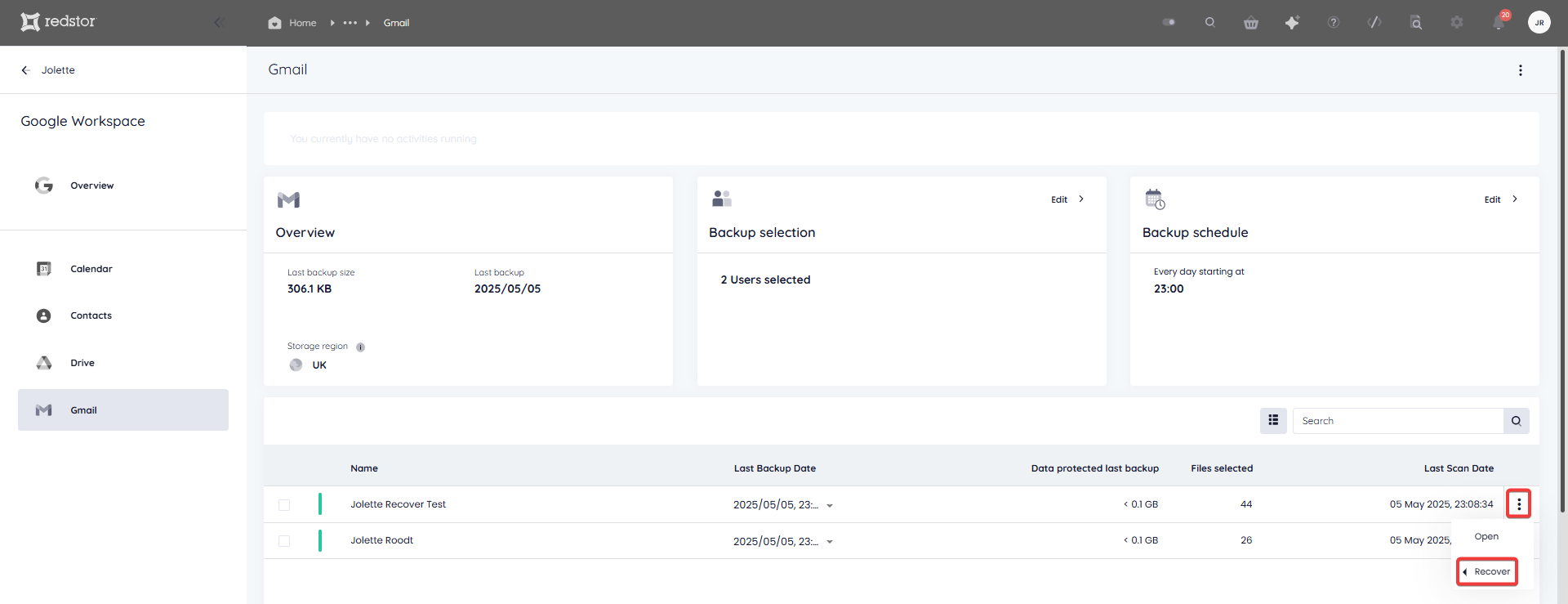The image size is (1568, 604).
Task: Click the page vertical scrollbar
Action: coord(1563,282)
